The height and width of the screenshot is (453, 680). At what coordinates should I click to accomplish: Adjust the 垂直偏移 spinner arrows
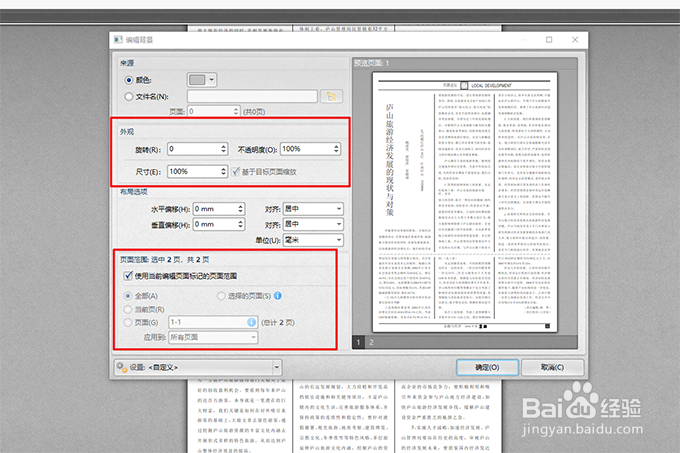click(x=241, y=225)
